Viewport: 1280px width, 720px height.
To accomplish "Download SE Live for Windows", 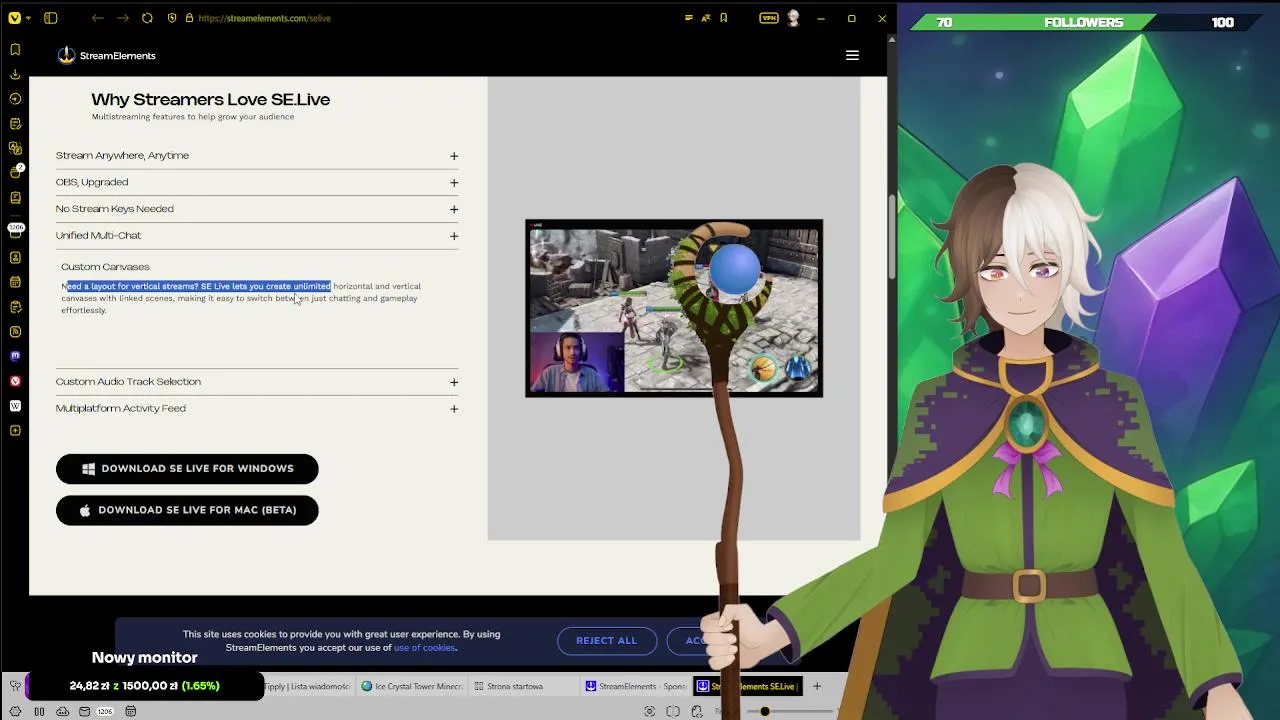I will tap(187, 468).
